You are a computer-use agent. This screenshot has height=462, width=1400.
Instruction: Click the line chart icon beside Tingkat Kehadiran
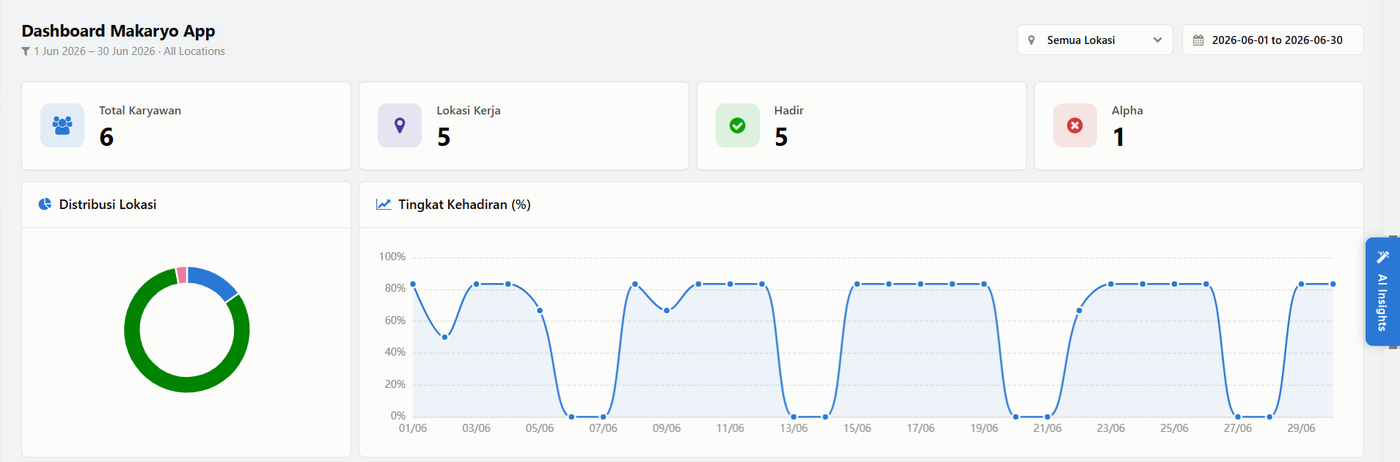click(383, 204)
